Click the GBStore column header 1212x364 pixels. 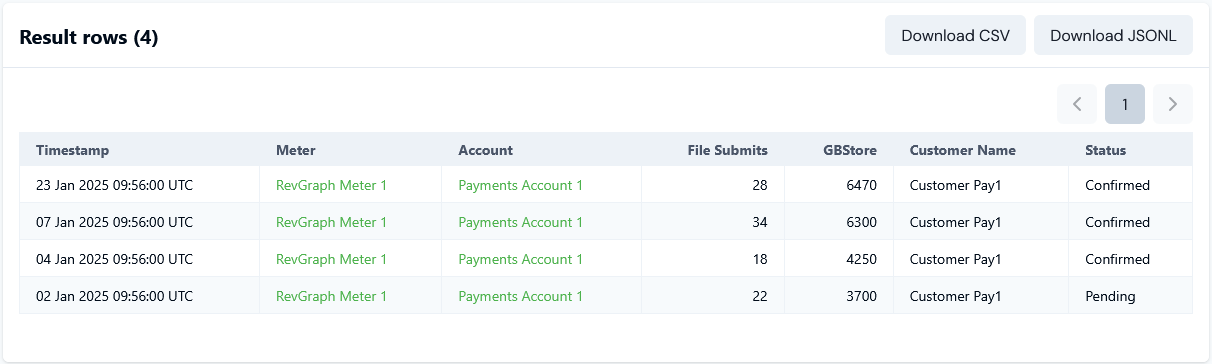(x=850, y=150)
